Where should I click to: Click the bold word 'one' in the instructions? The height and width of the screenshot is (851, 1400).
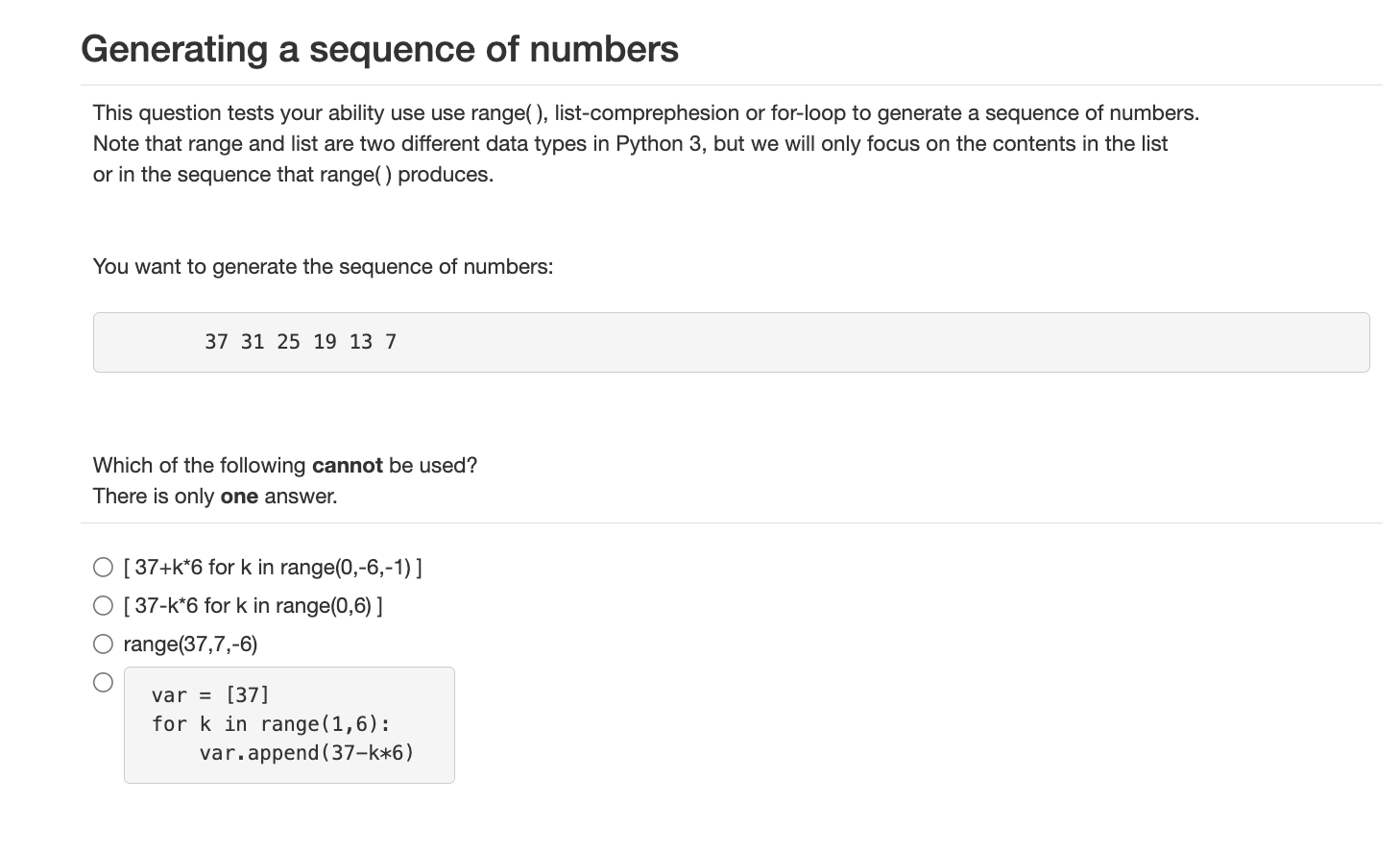239,497
